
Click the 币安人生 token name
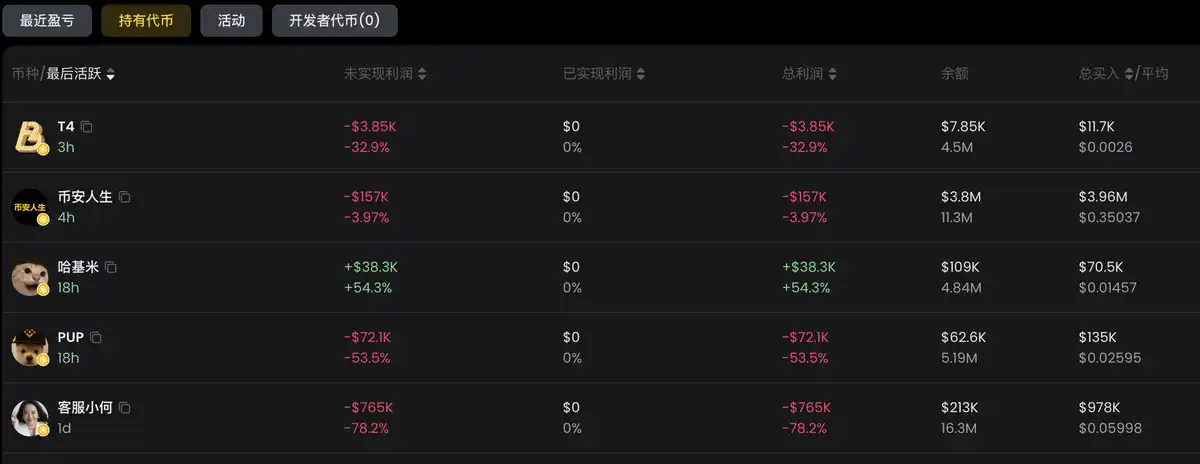pos(85,197)
